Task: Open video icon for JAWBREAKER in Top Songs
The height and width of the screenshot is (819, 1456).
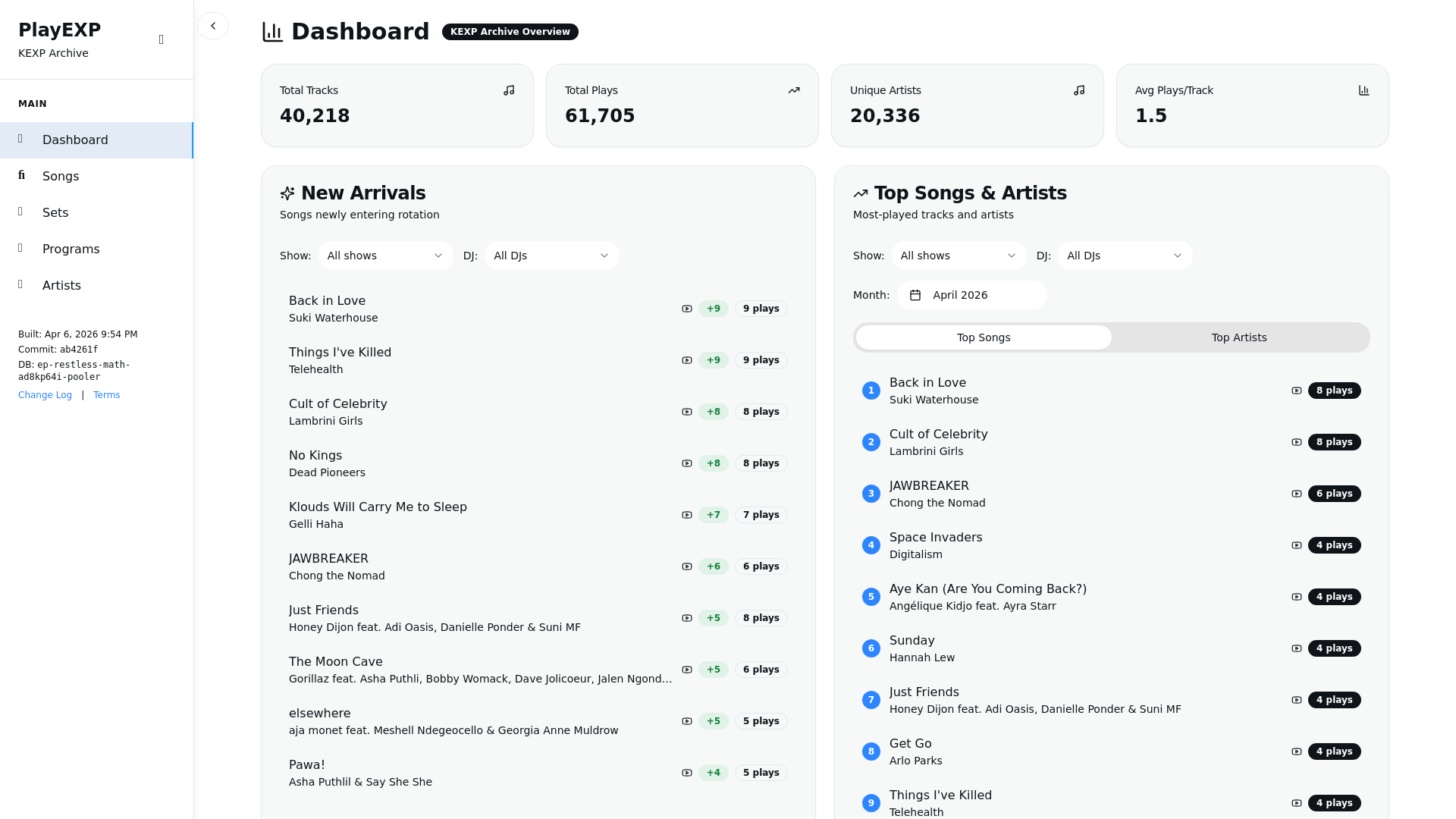Action: [x=1297, y=494]
